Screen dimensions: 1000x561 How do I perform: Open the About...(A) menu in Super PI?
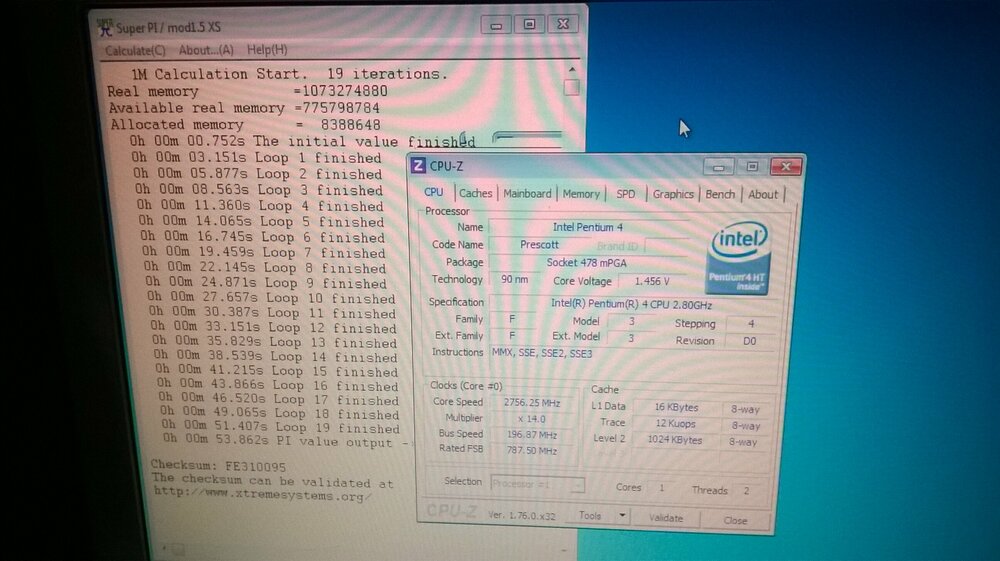tap(206, 50)
